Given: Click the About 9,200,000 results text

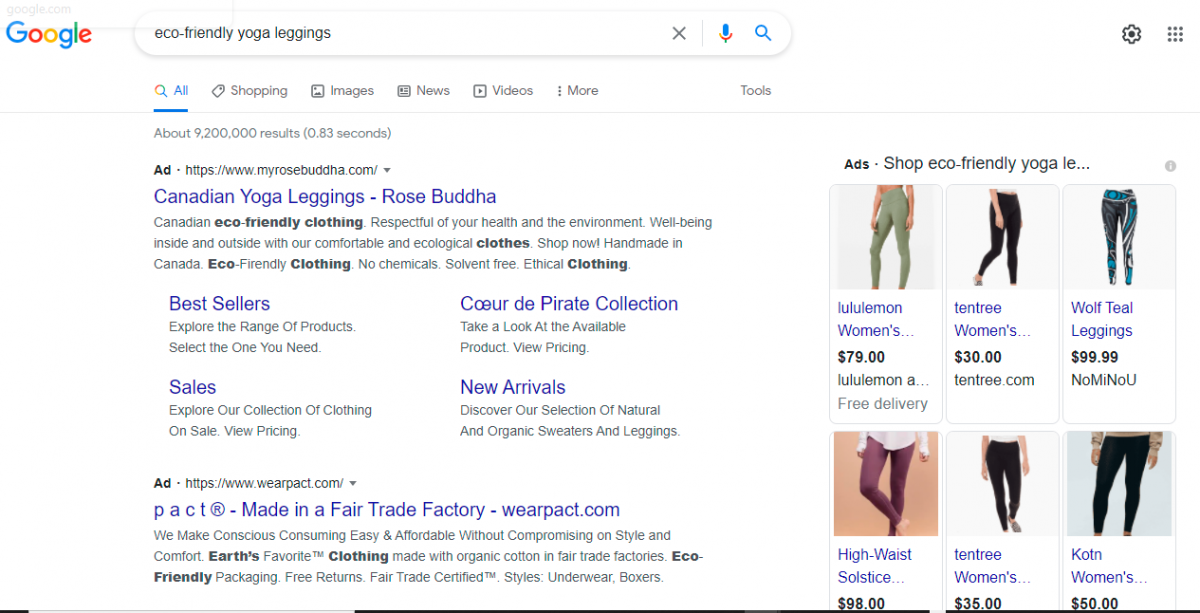Looking at the screenshot, I should pos(272,133).
